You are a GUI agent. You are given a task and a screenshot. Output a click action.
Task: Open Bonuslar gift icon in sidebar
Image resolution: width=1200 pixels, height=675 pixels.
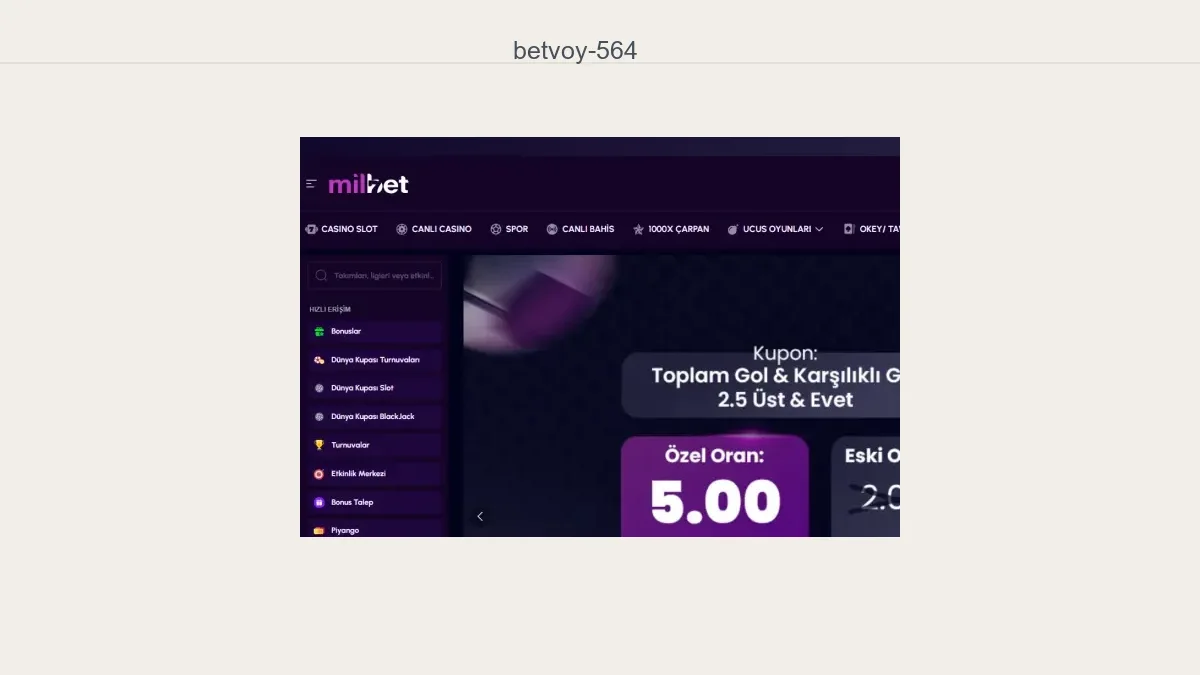[319, 331]
